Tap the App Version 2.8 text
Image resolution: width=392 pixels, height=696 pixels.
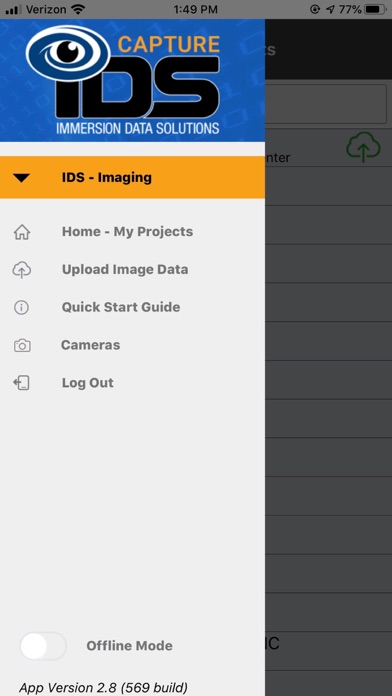[x=103, y=688]
